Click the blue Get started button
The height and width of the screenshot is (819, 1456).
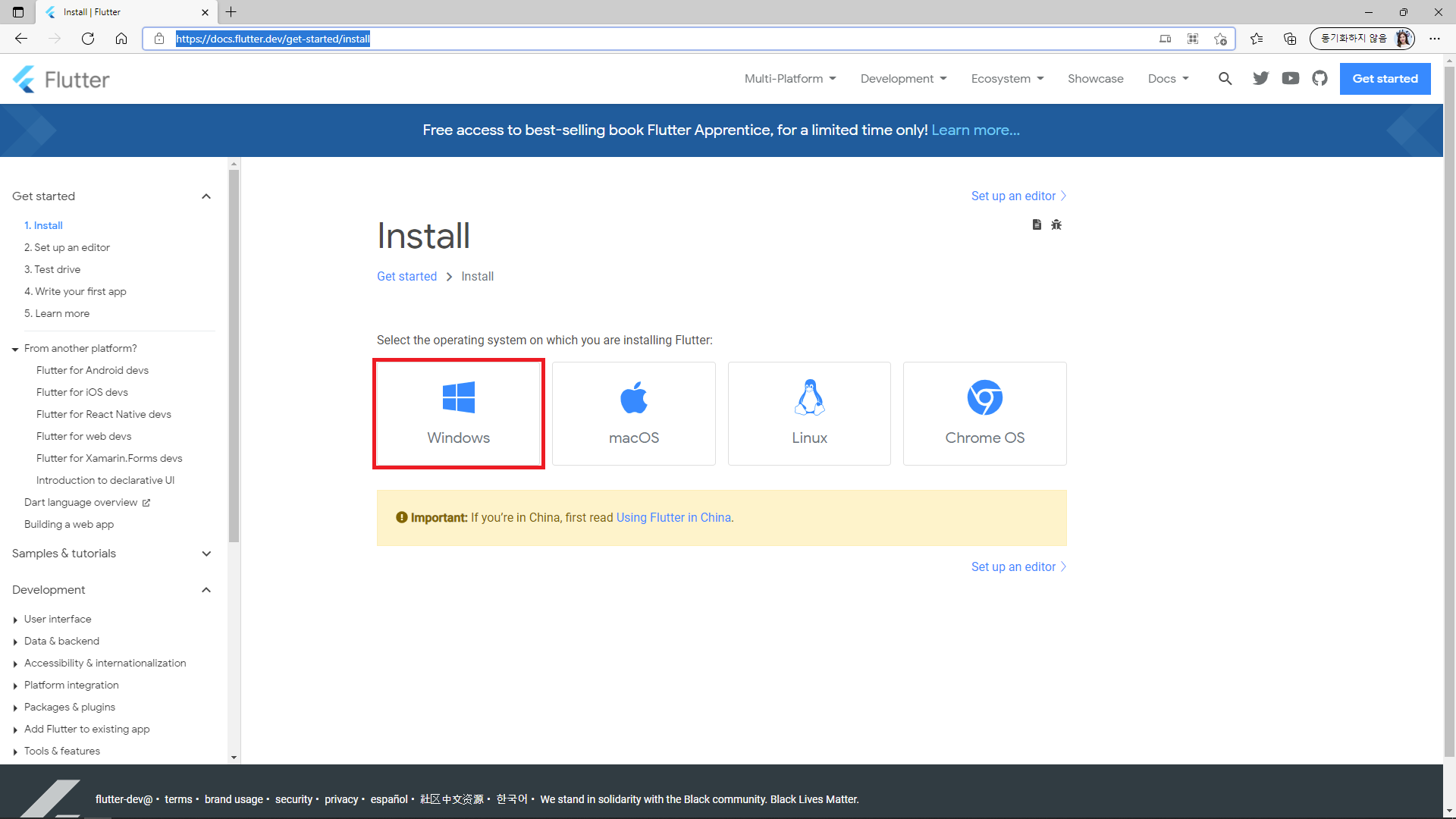point(1385,79)
